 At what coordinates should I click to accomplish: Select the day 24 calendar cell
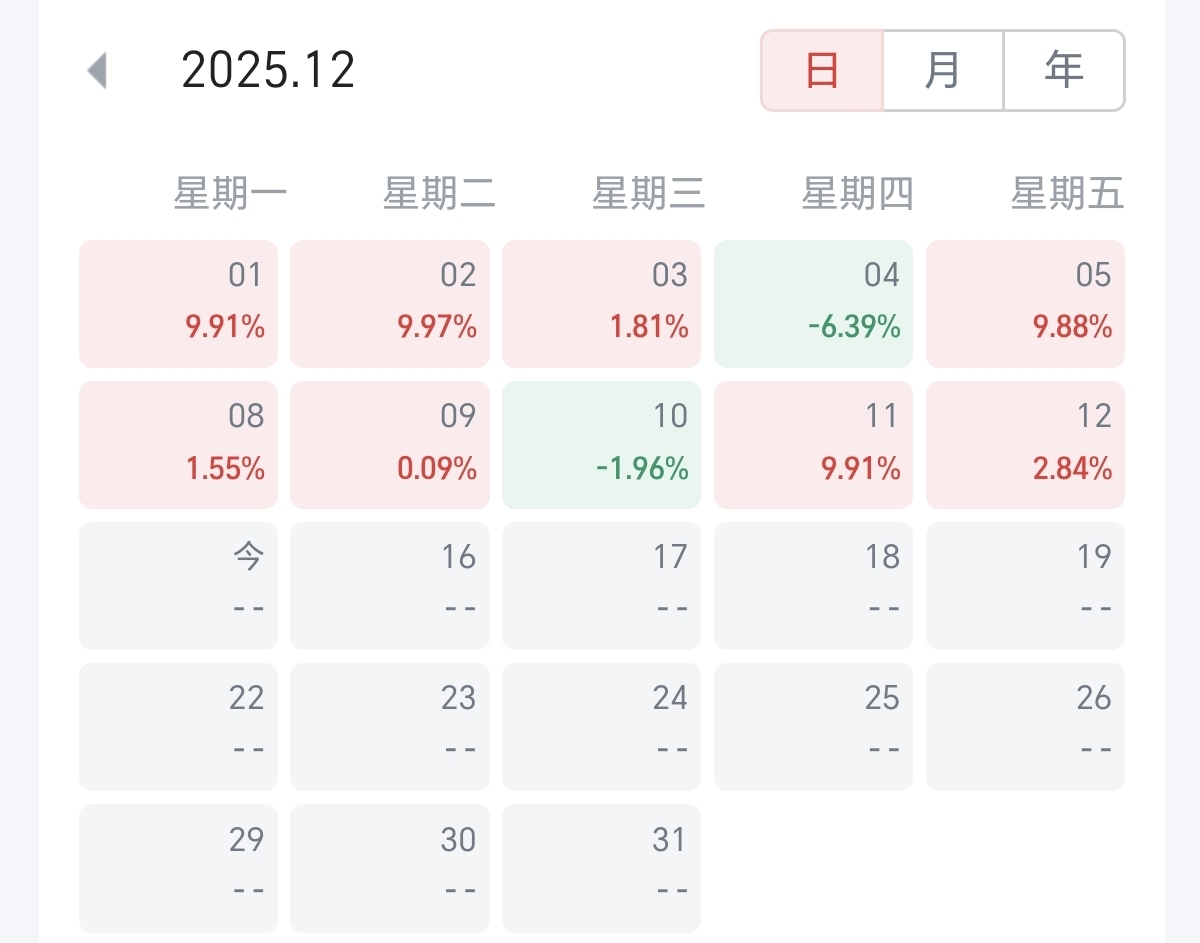[x=601, y=727]
